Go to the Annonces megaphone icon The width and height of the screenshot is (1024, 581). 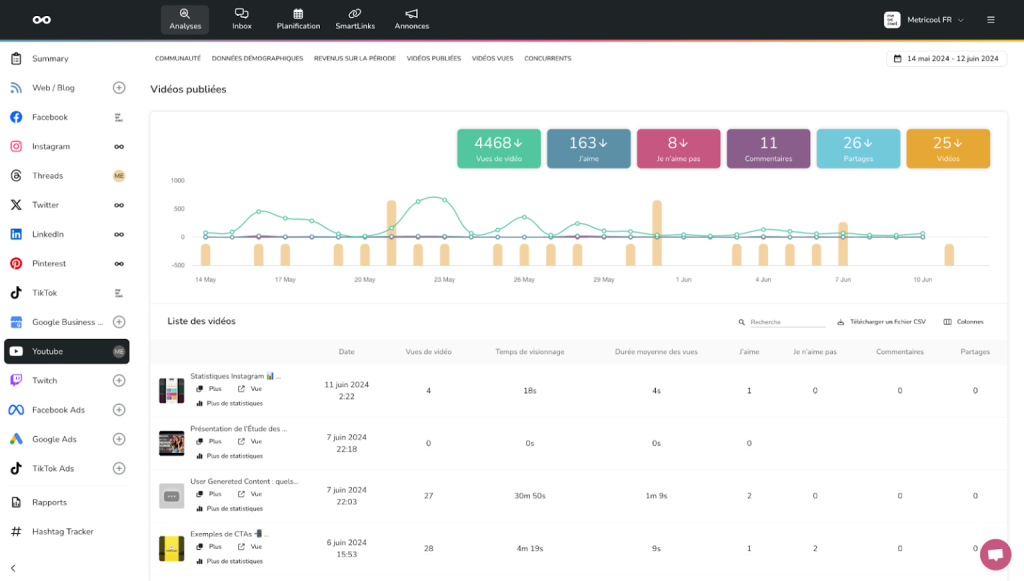click(411, 14)
